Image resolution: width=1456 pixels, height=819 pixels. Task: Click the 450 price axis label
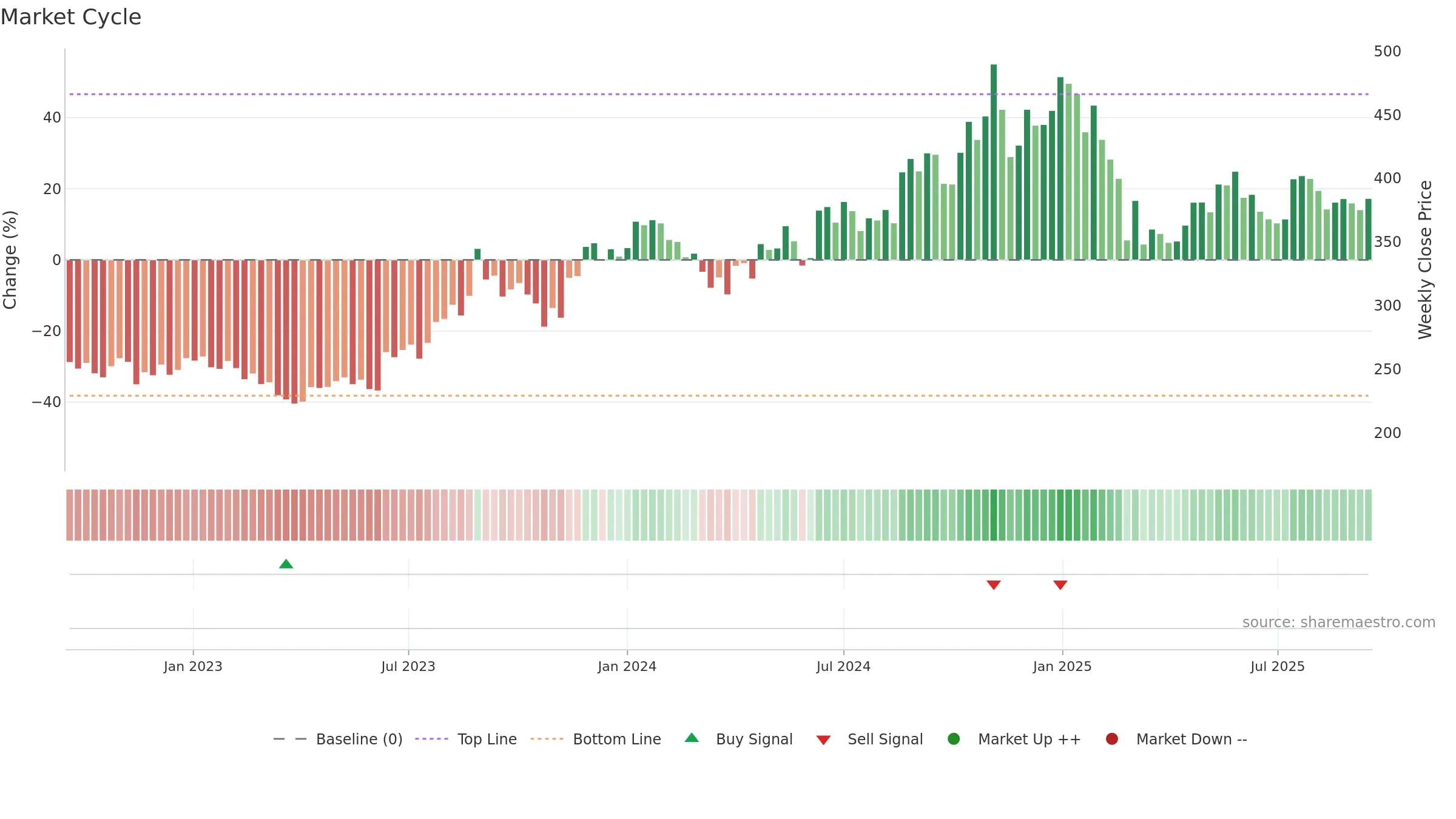point(1387,115)
